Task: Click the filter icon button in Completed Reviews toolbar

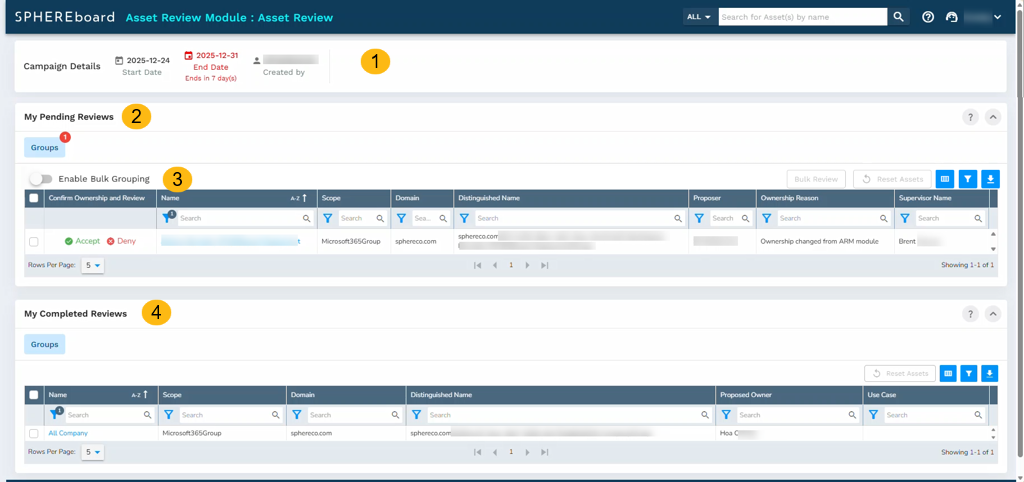Action: (969, 374)
